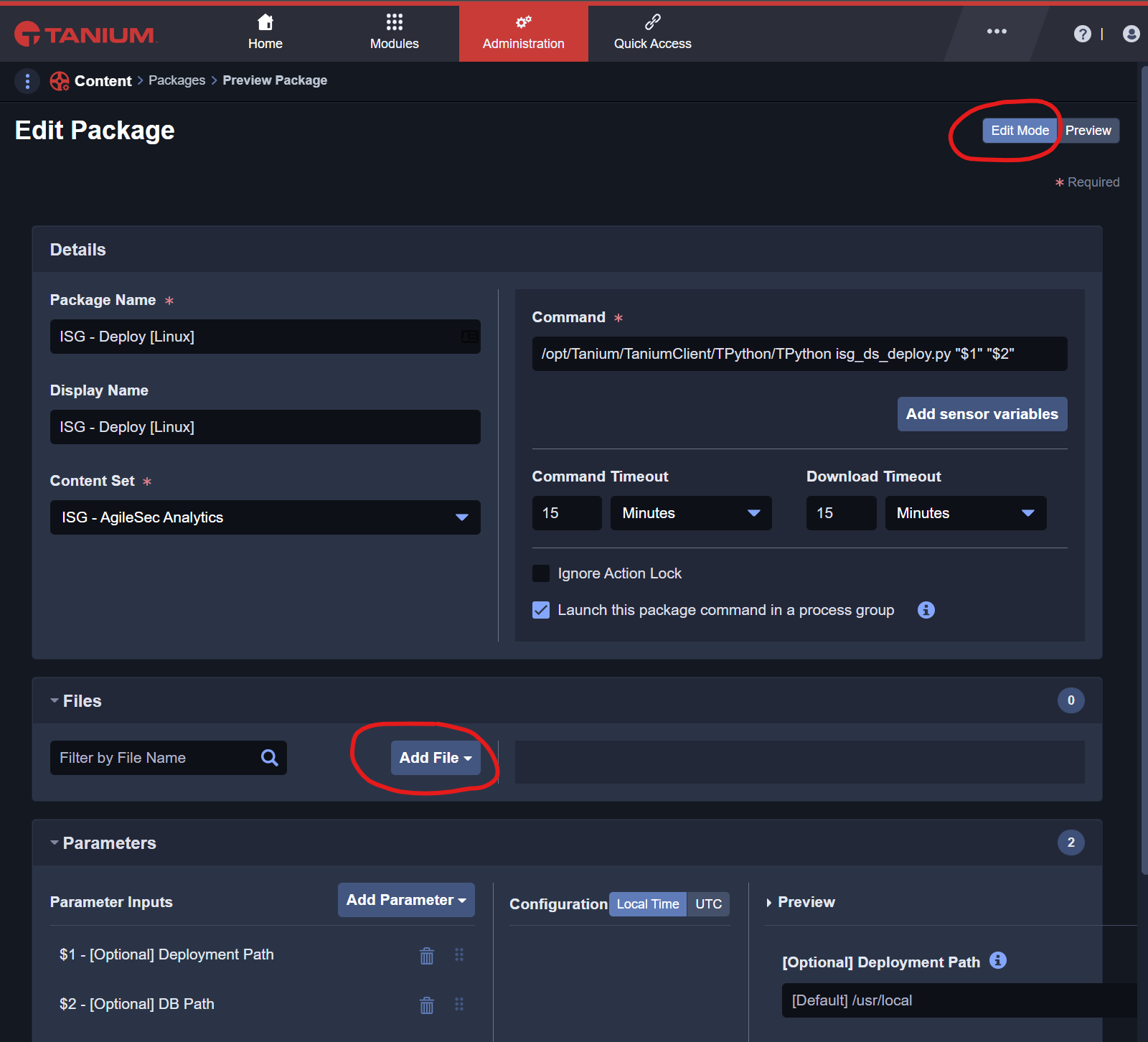
Task: Click the drag handle for $2 DB Path
Action: pyautogui.click(x=459, y=1004)
